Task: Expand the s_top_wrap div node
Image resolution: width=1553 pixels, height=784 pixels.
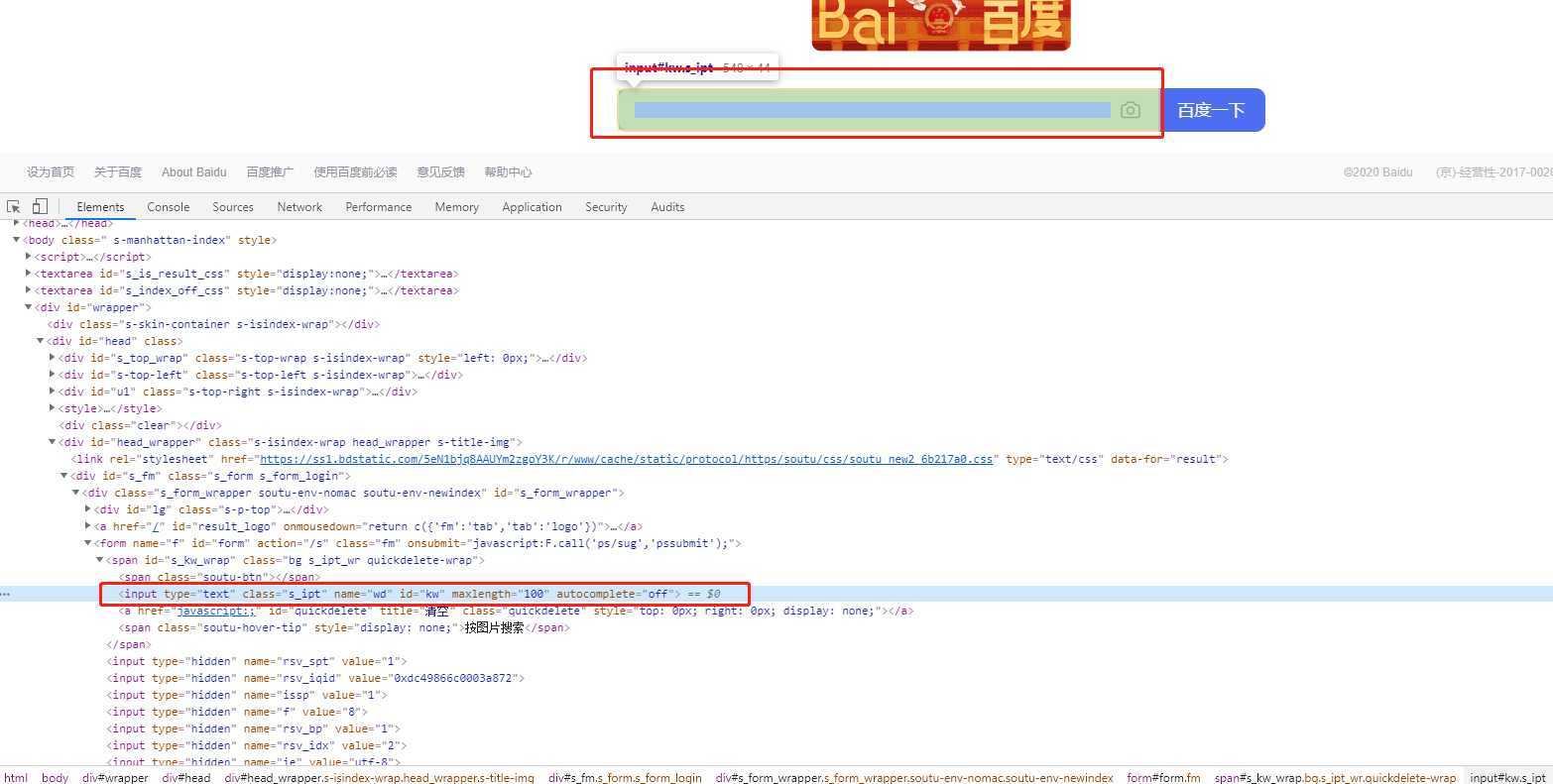Action: [52, 358]
